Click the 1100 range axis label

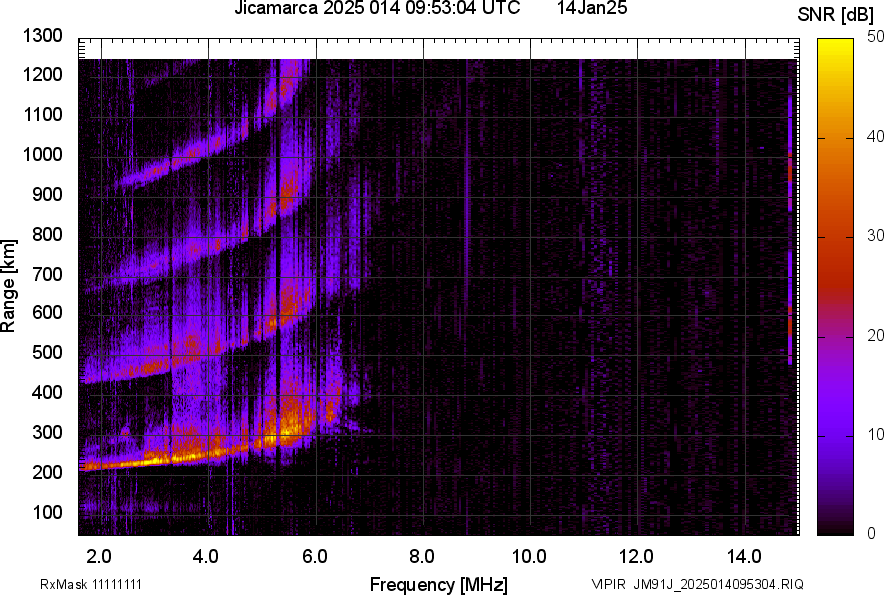pos(42,114)
